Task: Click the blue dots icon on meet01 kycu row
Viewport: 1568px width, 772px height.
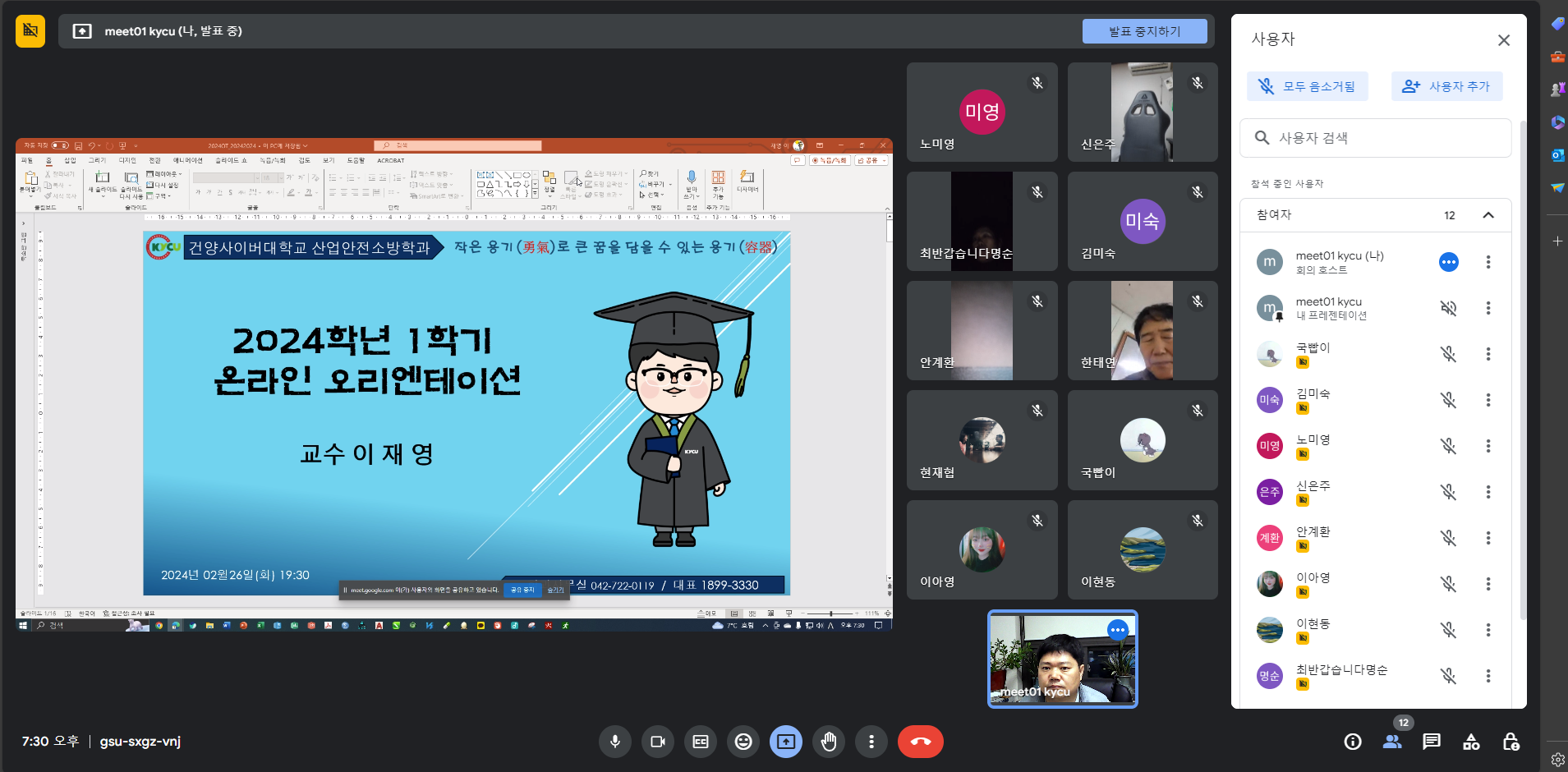Action: point(1448,262)
